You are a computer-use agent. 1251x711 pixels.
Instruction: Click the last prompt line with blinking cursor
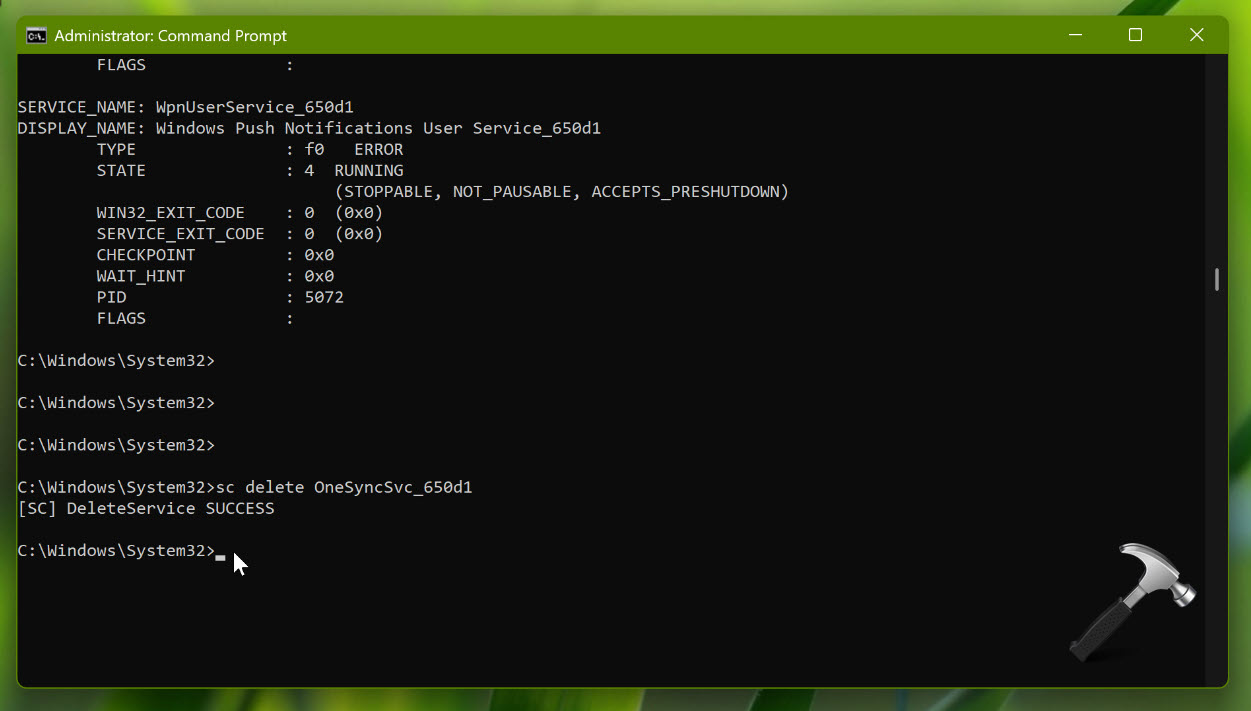point(122,551)
